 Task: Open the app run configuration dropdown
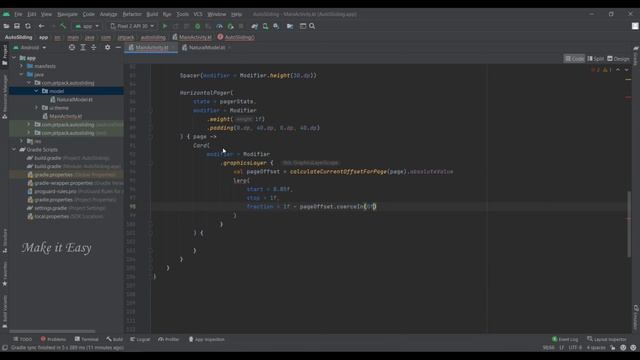click(87, 26)
